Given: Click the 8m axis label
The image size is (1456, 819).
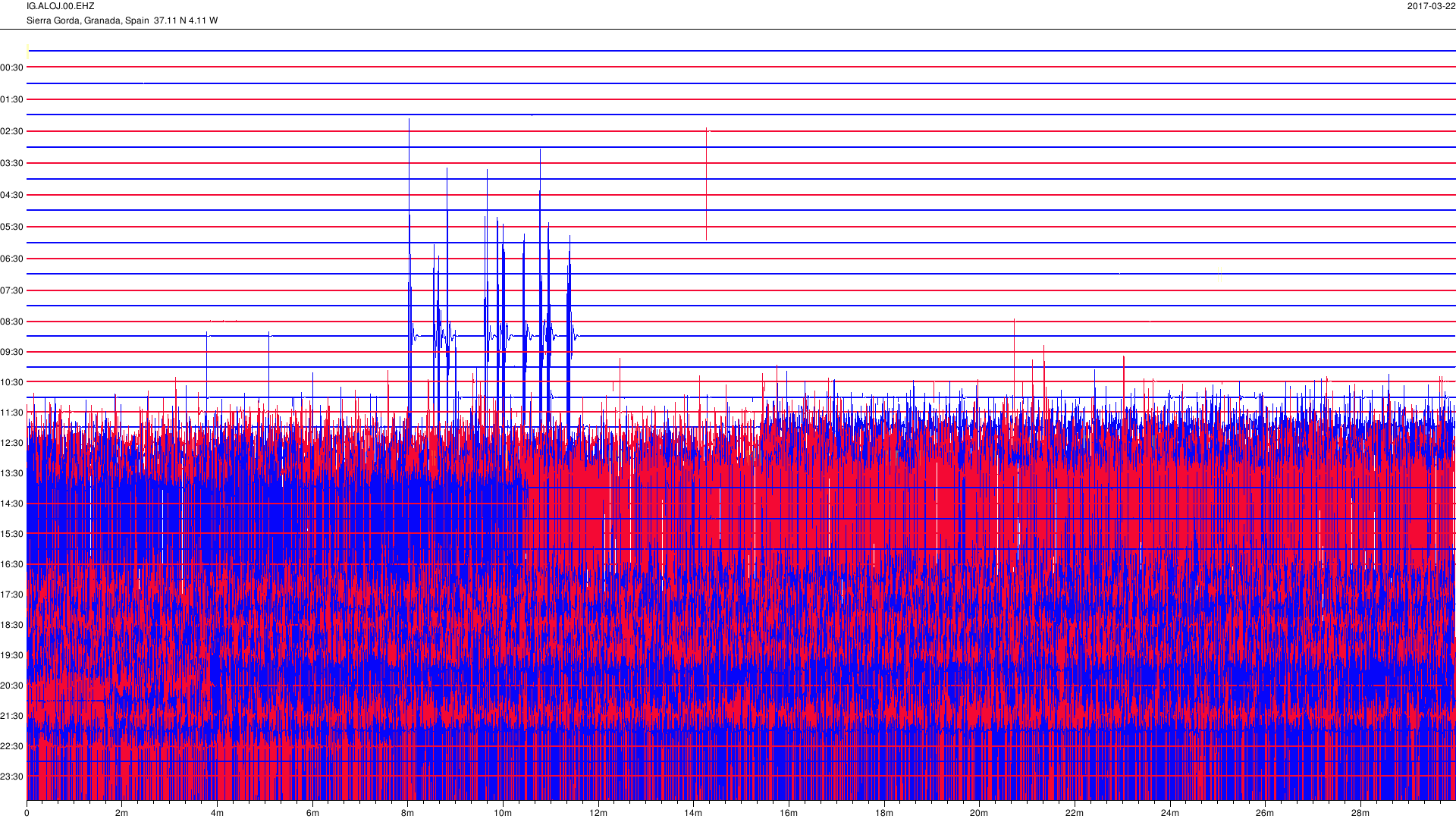Looking at the screenshot, I should (407, 813).
